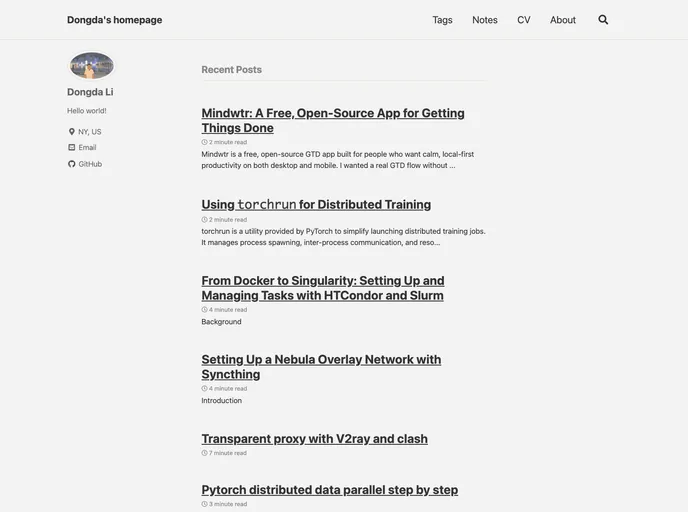Go to the Notes page
The width and height of the screenshot is (688, 512).
pyautogui.click(x=485, y=20)
